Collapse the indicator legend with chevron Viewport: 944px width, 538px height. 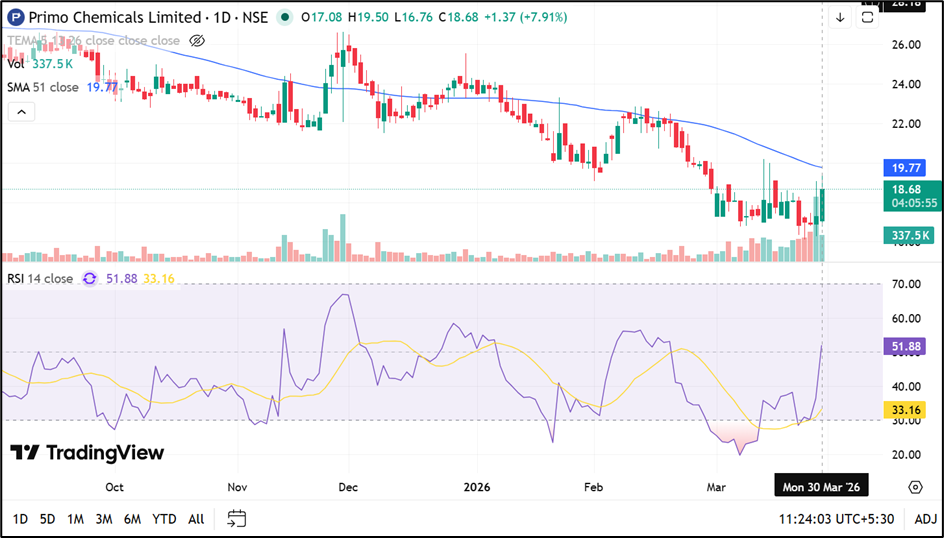click(x=21, y=112)
